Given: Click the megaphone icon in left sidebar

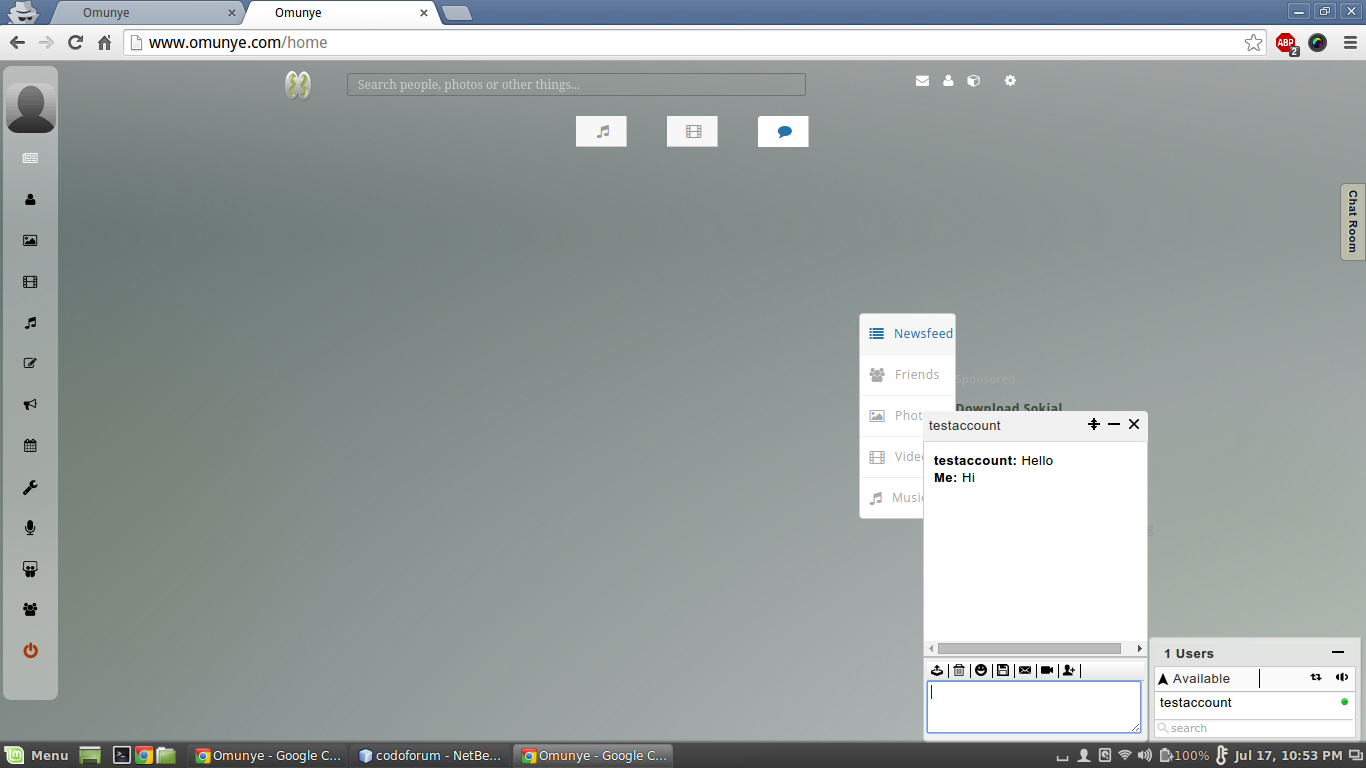Looking at the screenshot, I should 30,405.
